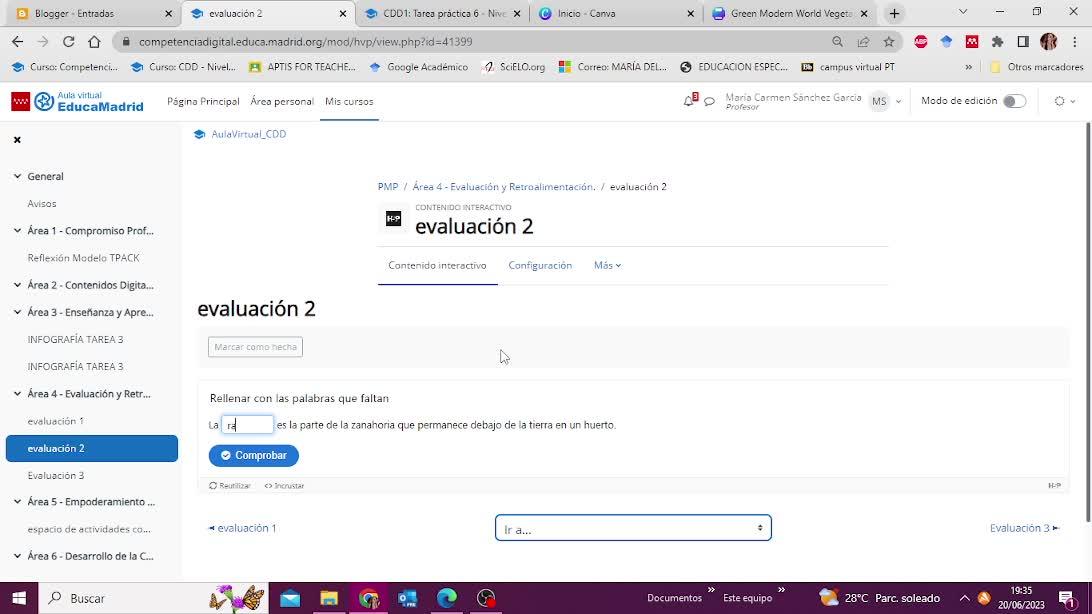Open the Chrome profile avatar
The width and height of the screenshot is (1092, 614).
click(x=1049, y=42)
